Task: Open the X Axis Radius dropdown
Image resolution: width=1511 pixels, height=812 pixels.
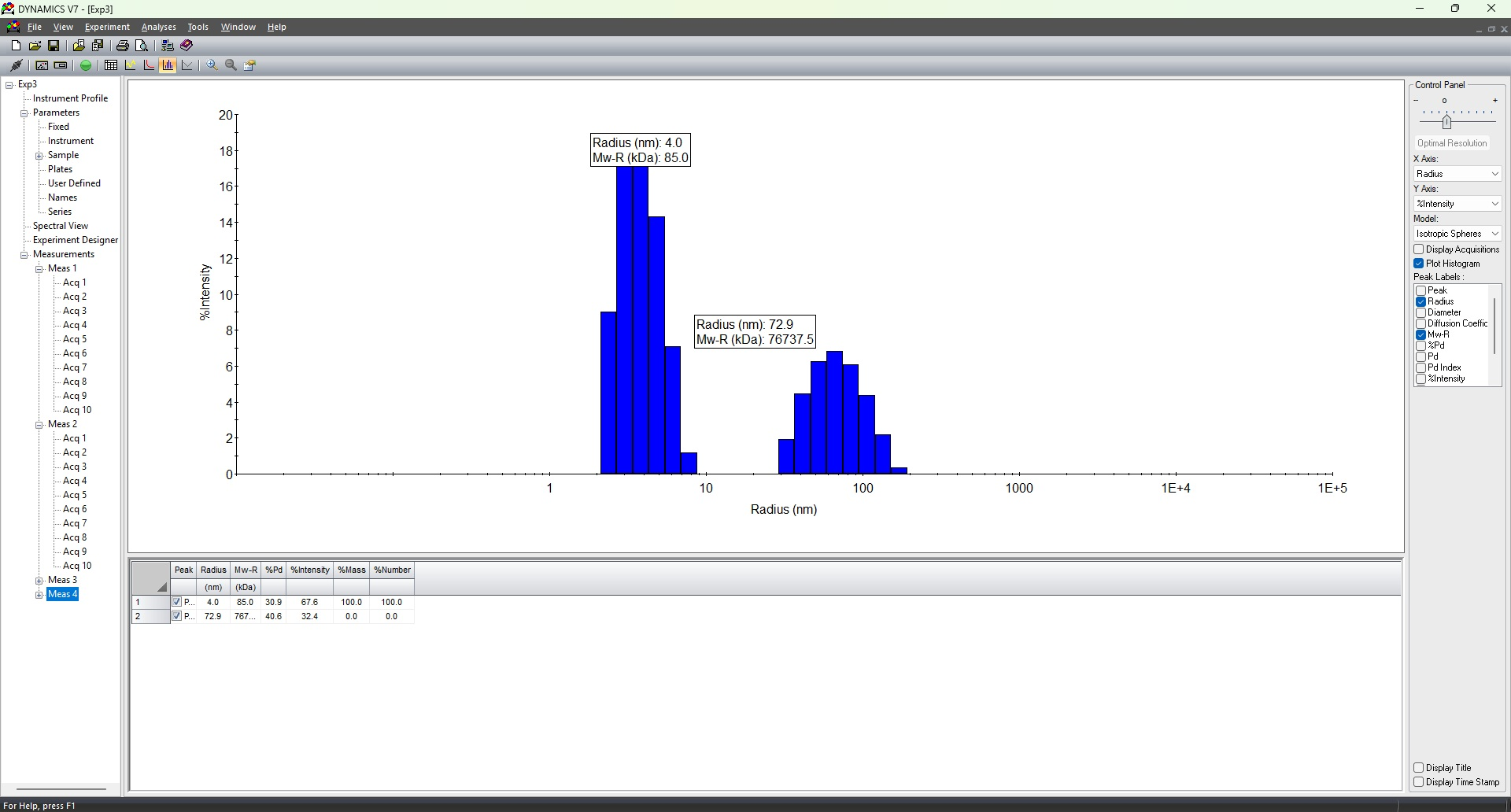Action: pyautogui.click(x=1457, y=174)
